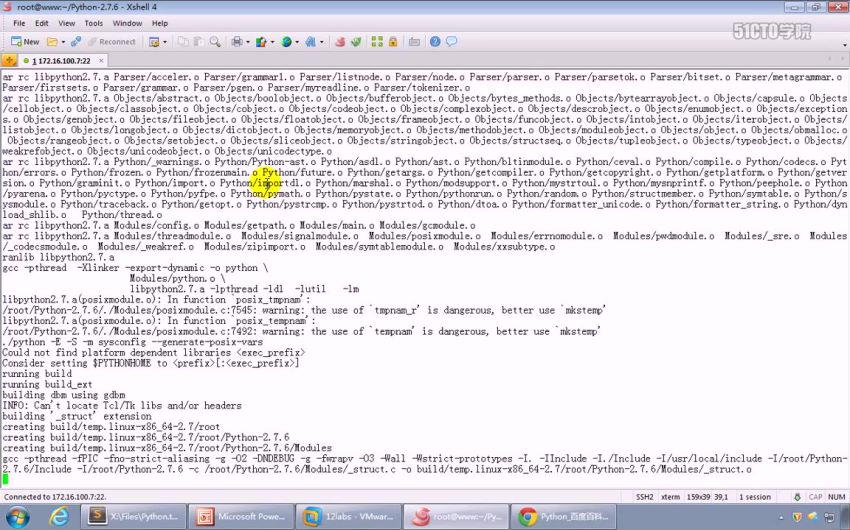Click the red Xftp transfer icon
This screenshot has height=530, width=850.
pyautogui.click(x=340, y=42)
